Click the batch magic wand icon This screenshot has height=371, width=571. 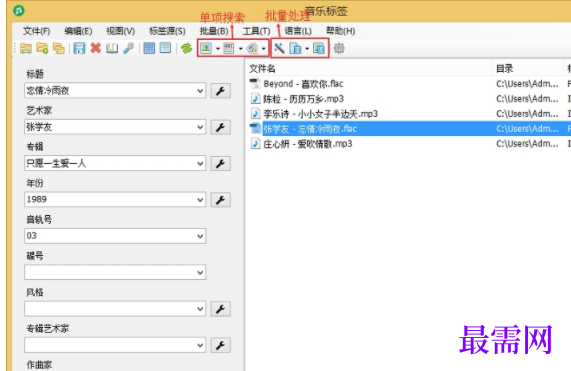coord(279,48)
